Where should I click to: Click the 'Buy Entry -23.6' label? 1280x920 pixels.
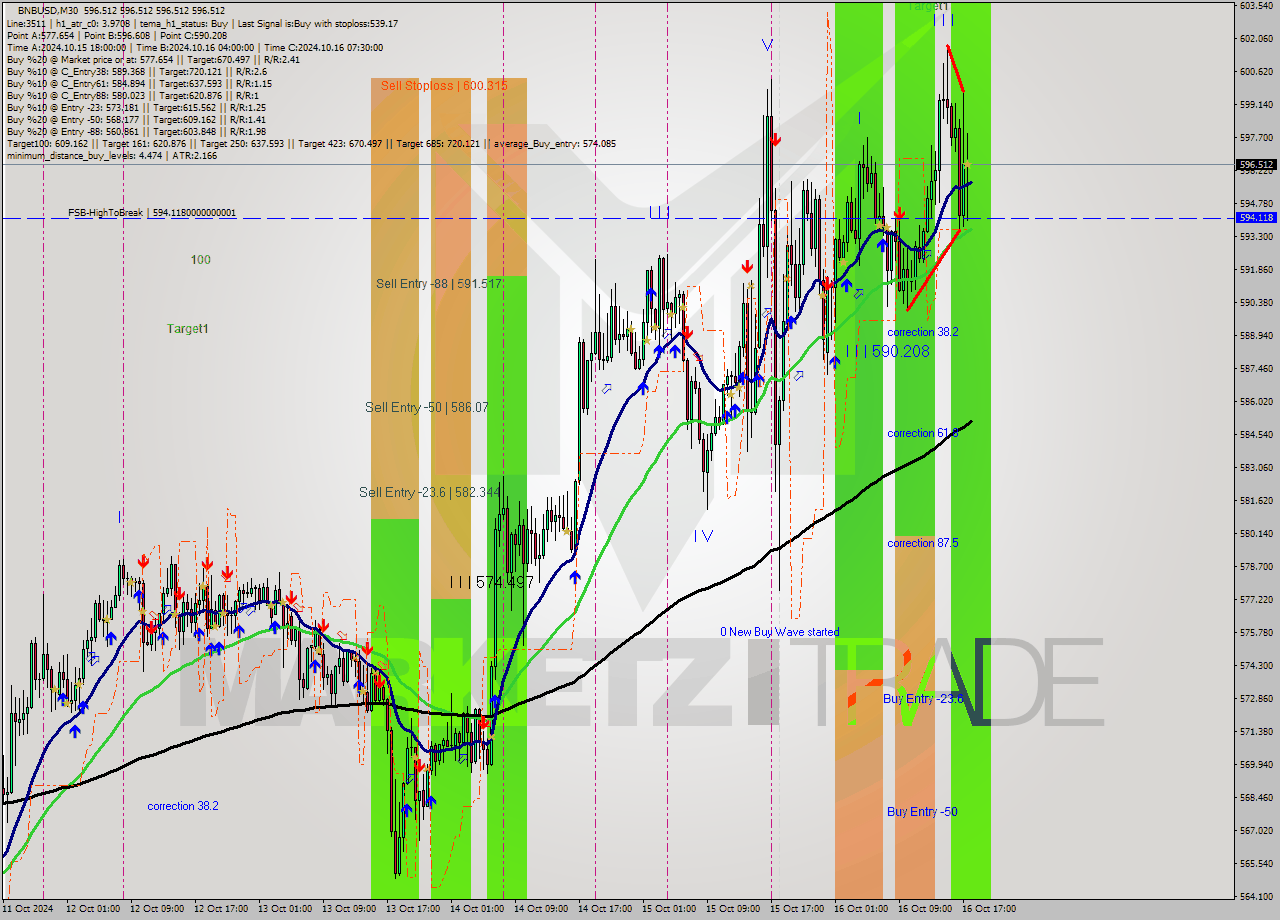click(923, 699)
